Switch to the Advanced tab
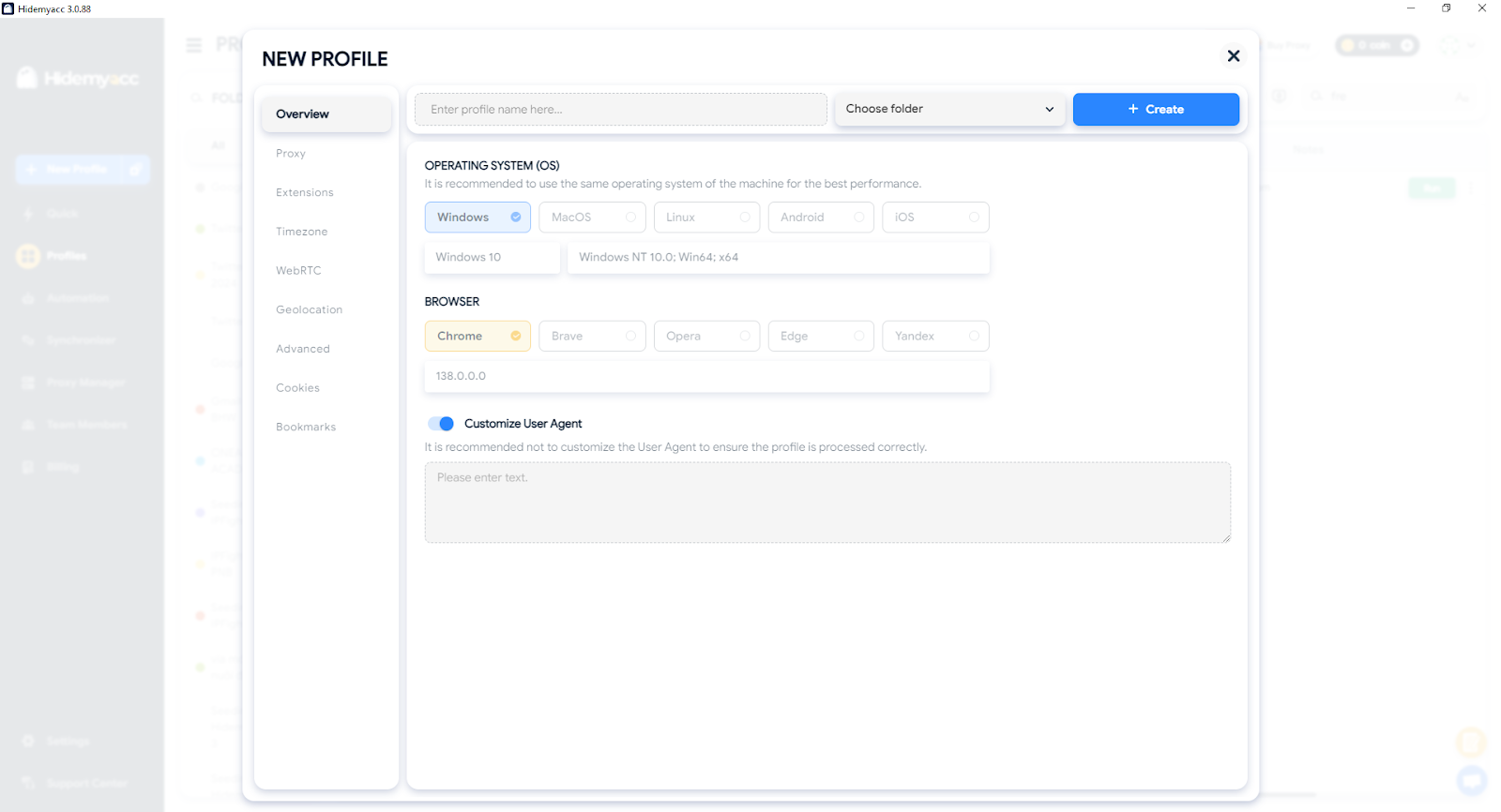 tap(303, 349)
